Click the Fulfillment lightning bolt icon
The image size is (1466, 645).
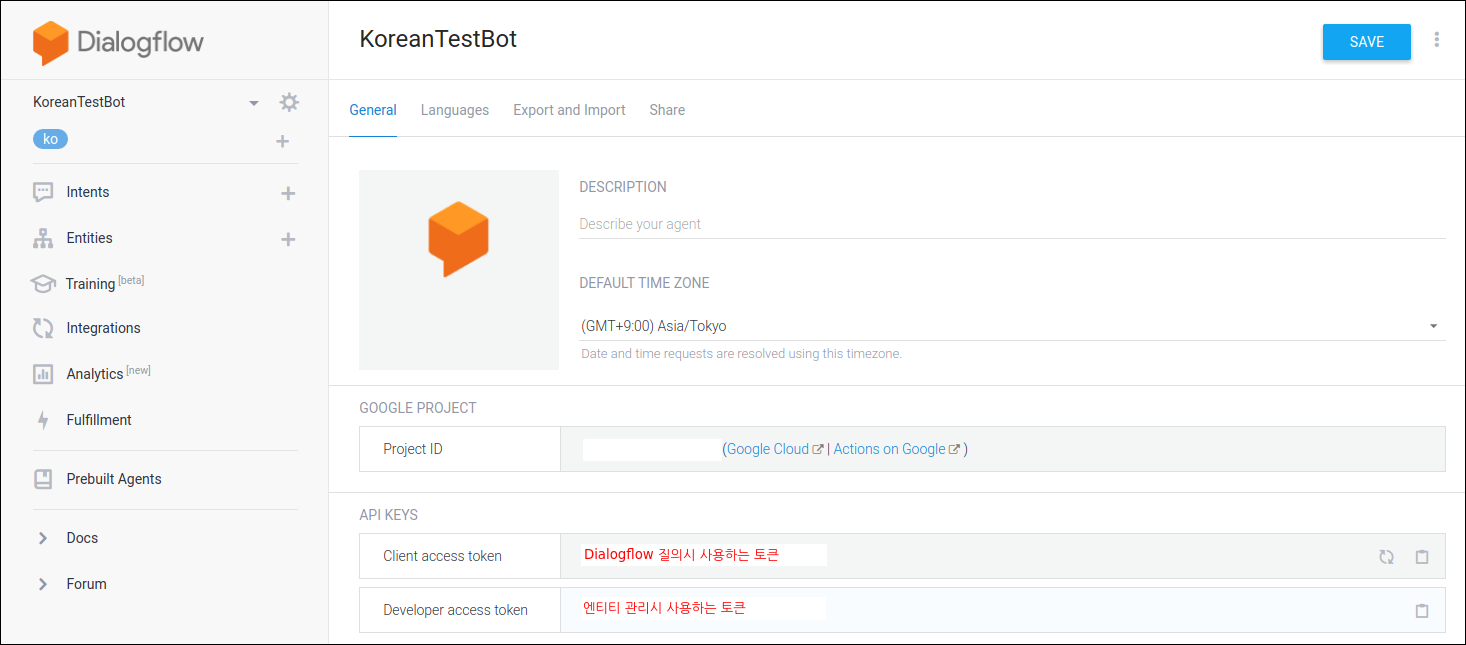tap(43, 420)
